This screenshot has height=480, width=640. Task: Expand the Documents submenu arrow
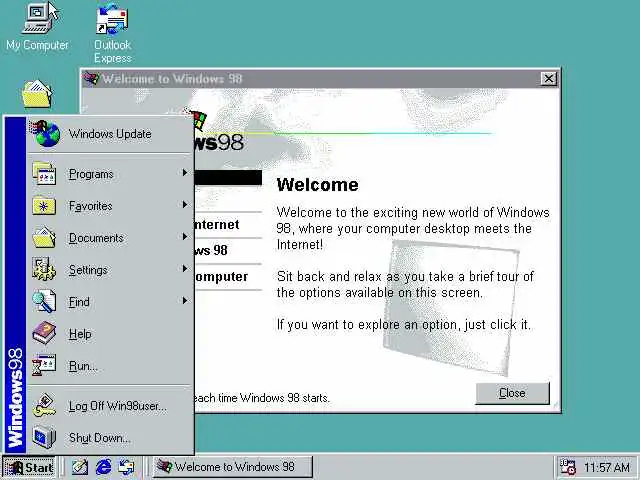pyautogui.click(x=185, y=237)
